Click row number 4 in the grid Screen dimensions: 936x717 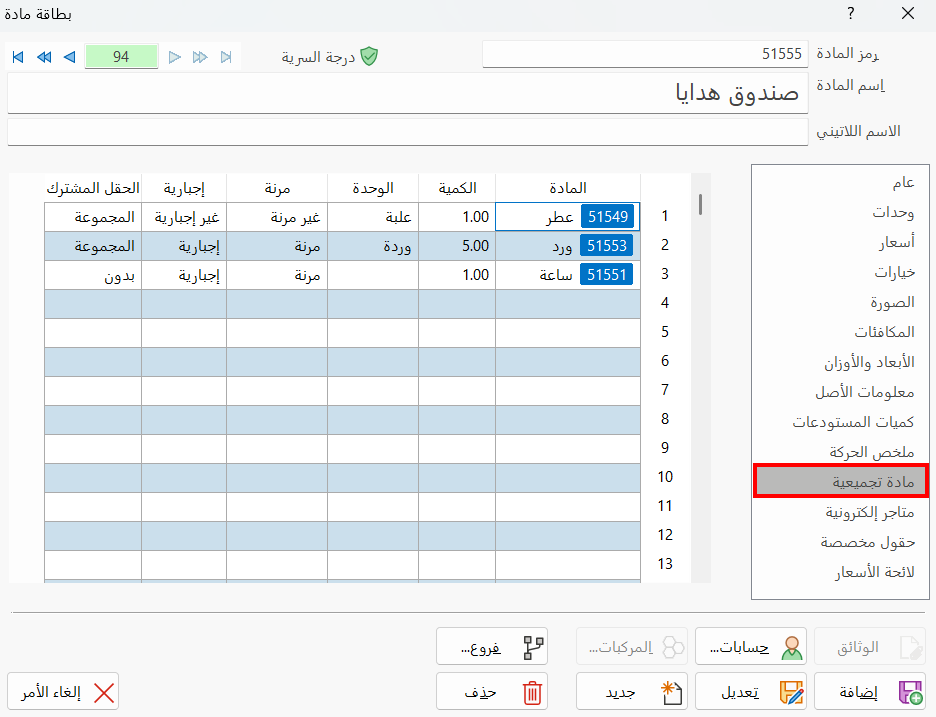coord(665,304)
